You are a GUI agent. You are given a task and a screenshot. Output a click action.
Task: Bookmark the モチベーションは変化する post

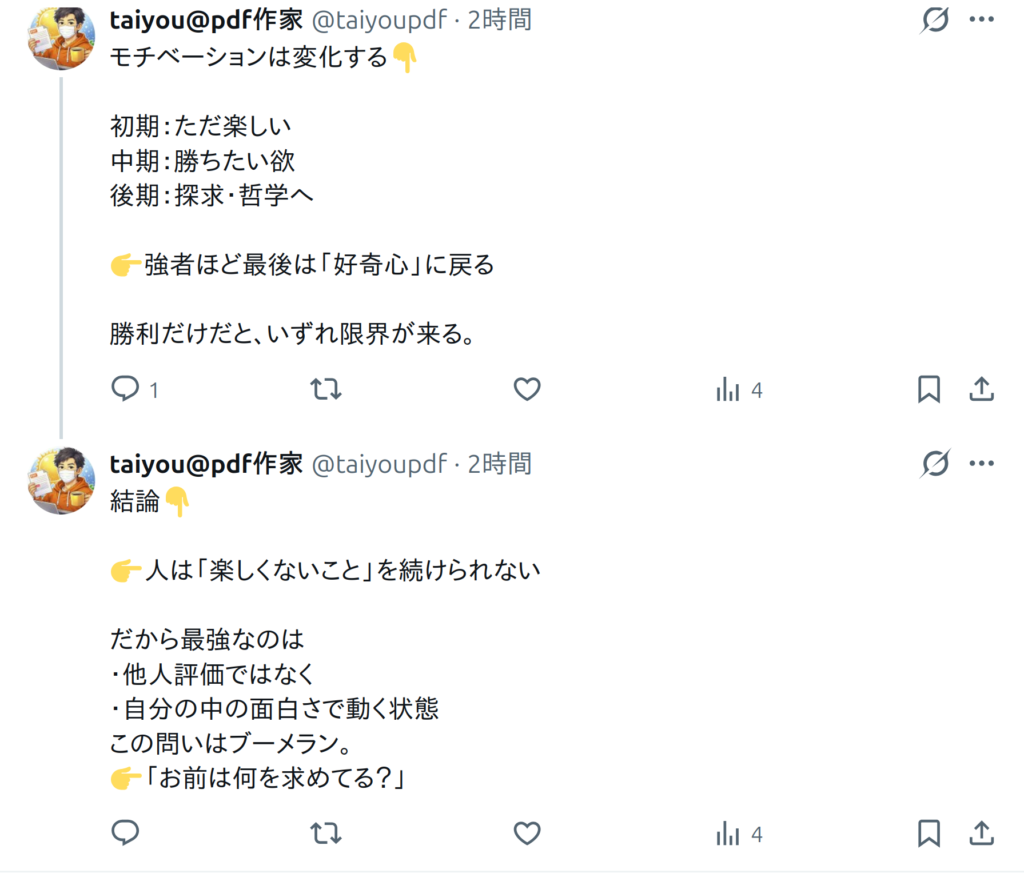click(929, 389)
